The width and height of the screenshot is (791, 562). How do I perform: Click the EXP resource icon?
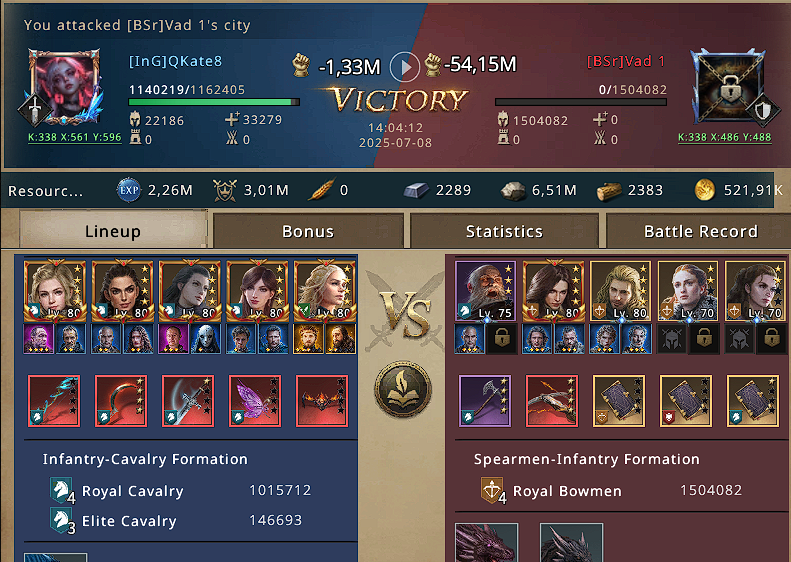coord(129,190)
